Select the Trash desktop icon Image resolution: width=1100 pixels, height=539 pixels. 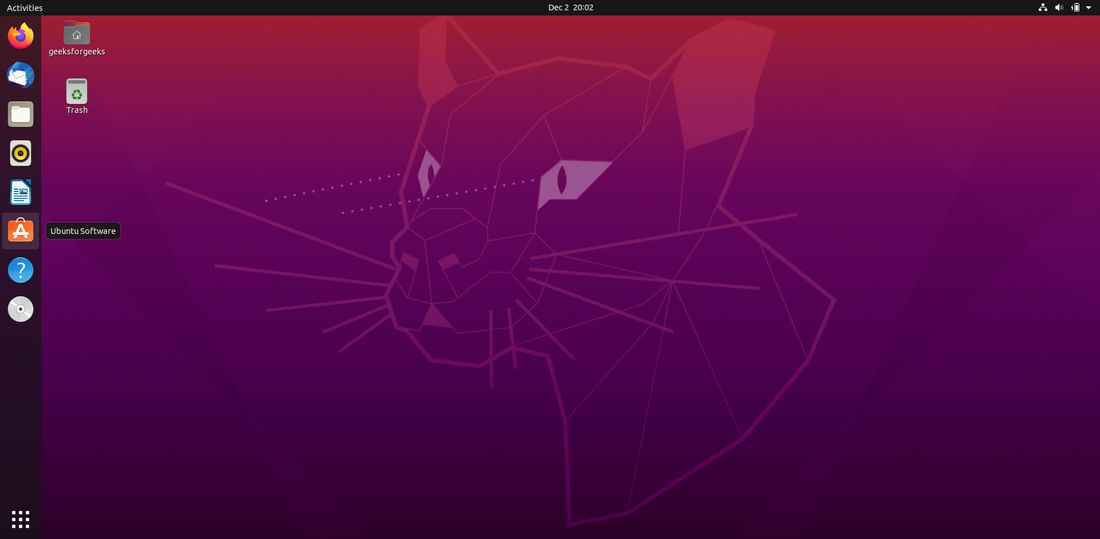tap(76, 91)
